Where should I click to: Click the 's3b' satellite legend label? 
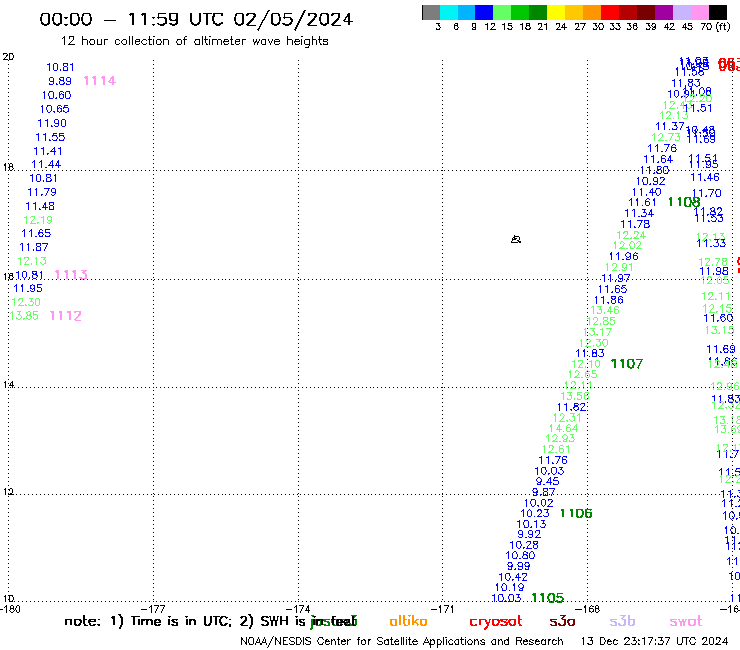622,621
